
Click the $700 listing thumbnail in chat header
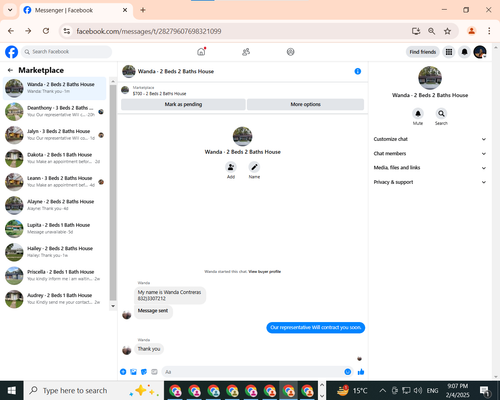tap(125, 90)
